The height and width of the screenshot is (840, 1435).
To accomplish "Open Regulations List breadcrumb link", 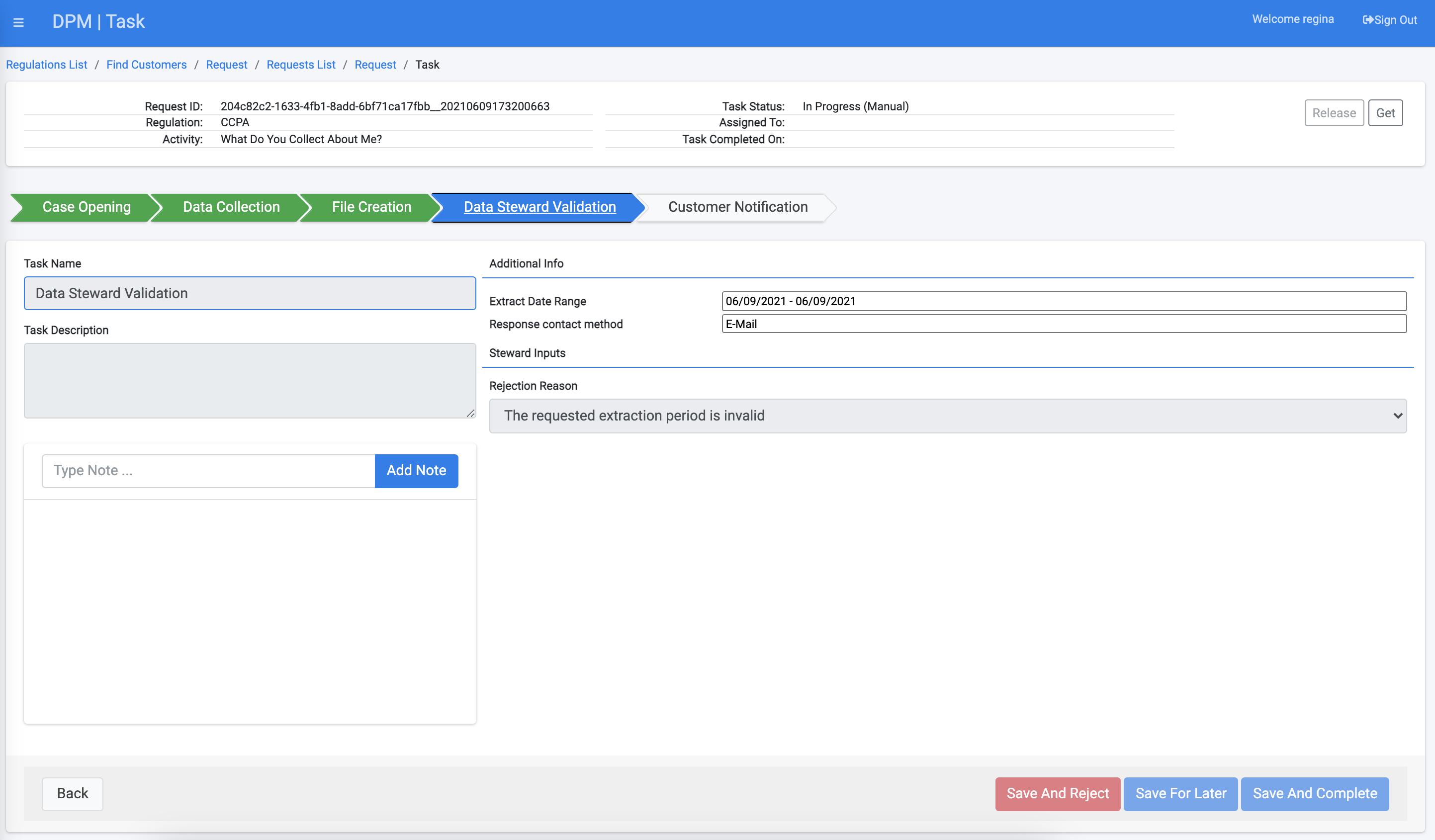I will point(47,64).
